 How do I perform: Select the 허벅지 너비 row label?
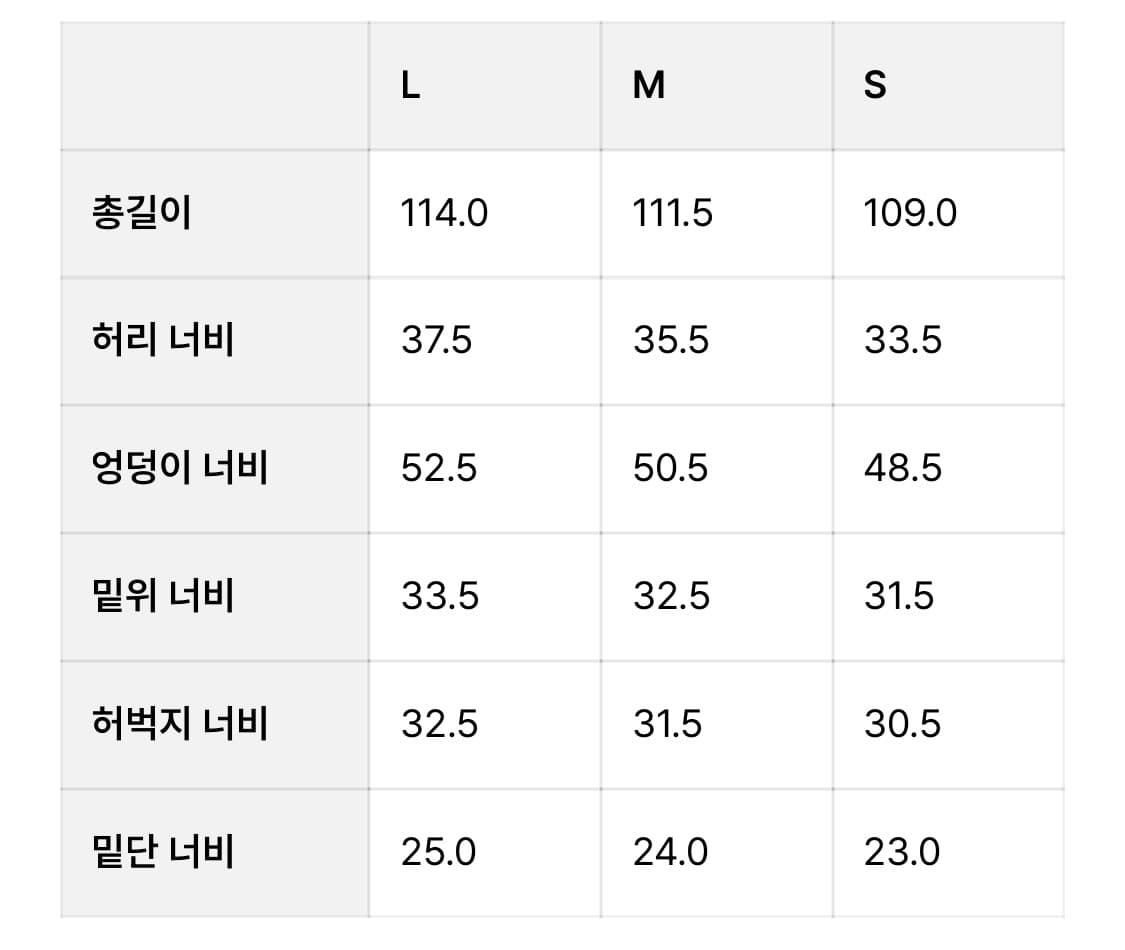pos(179,724)
